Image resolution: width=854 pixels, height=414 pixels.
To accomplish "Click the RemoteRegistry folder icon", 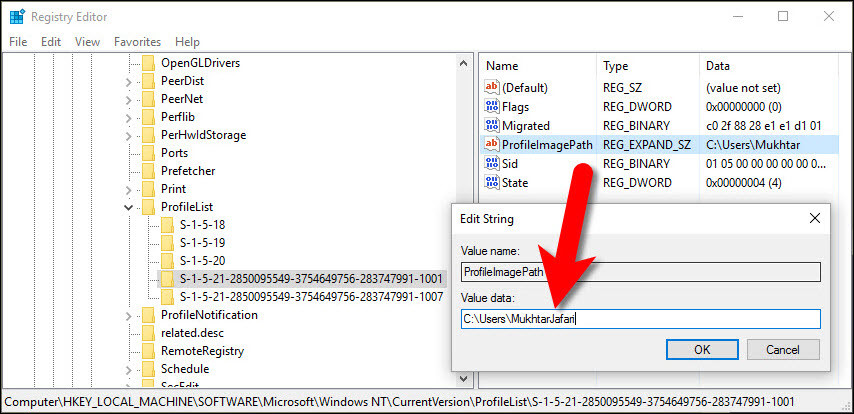I will point(148,351).
